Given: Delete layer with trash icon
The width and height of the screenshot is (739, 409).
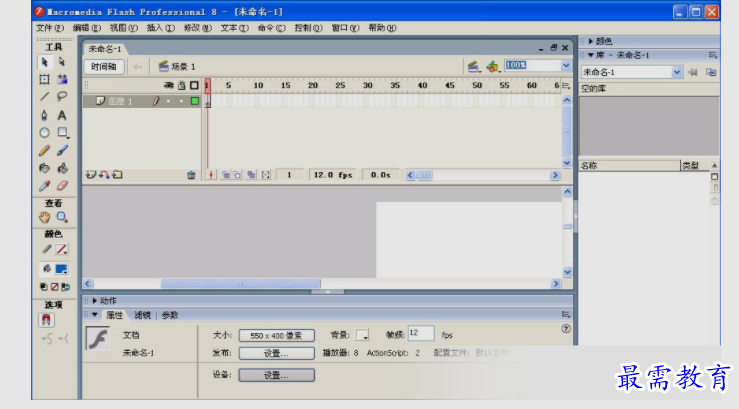Looking at the screenshot, I should pos(191,175).
